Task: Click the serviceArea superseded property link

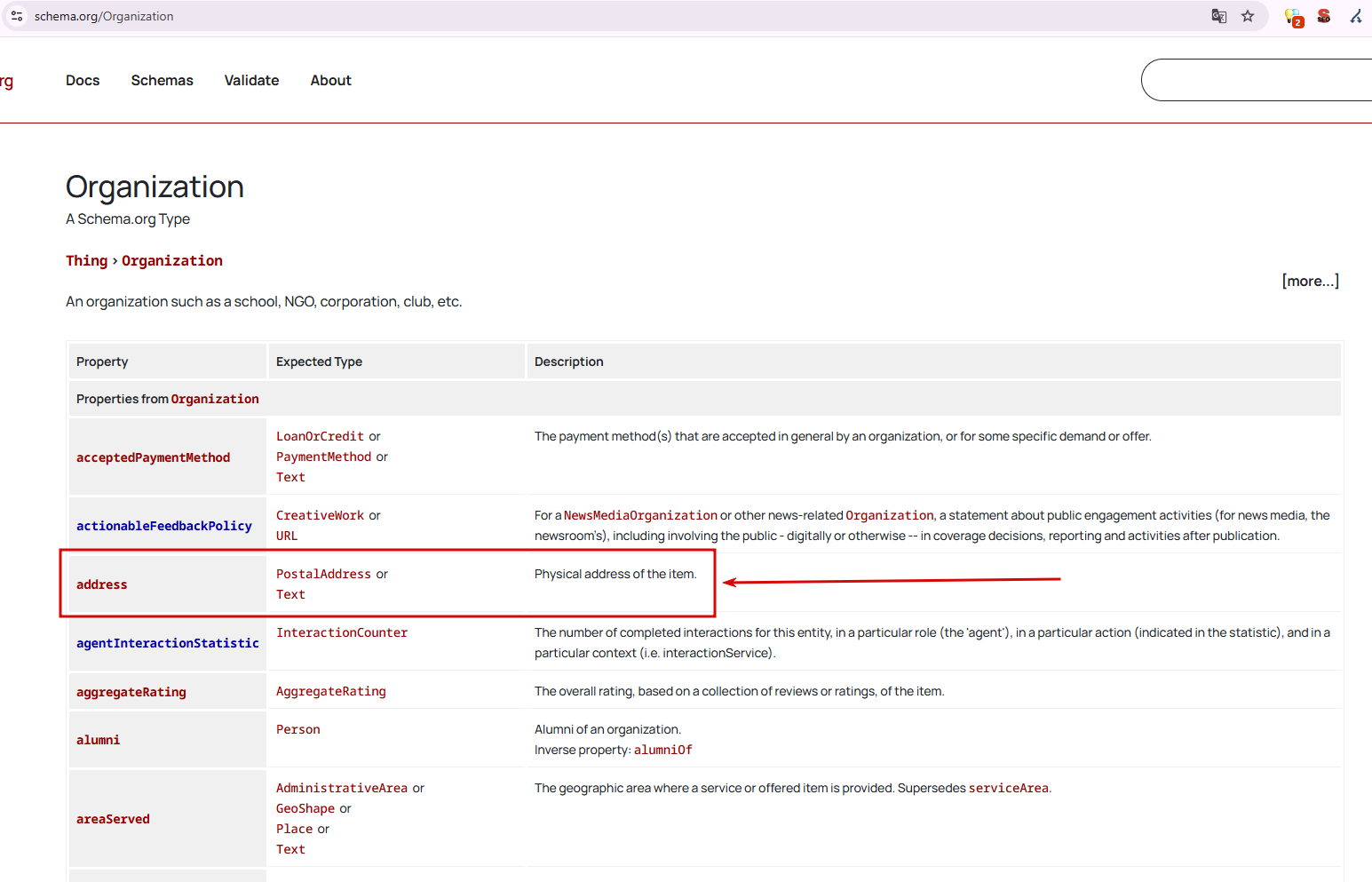Action: point(1008,788)
